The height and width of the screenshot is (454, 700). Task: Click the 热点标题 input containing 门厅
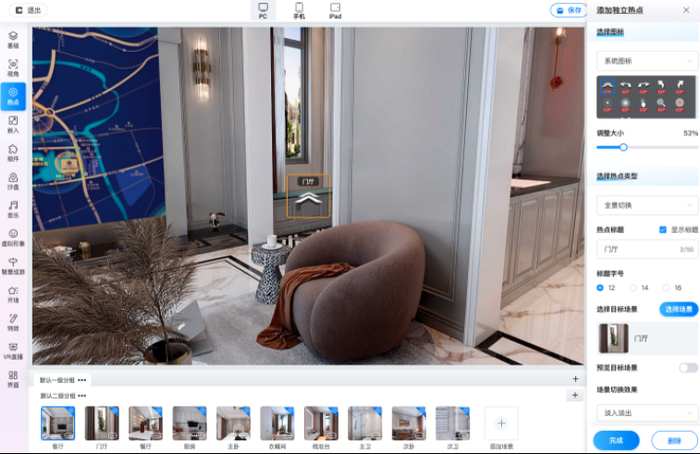click(647, 249)
